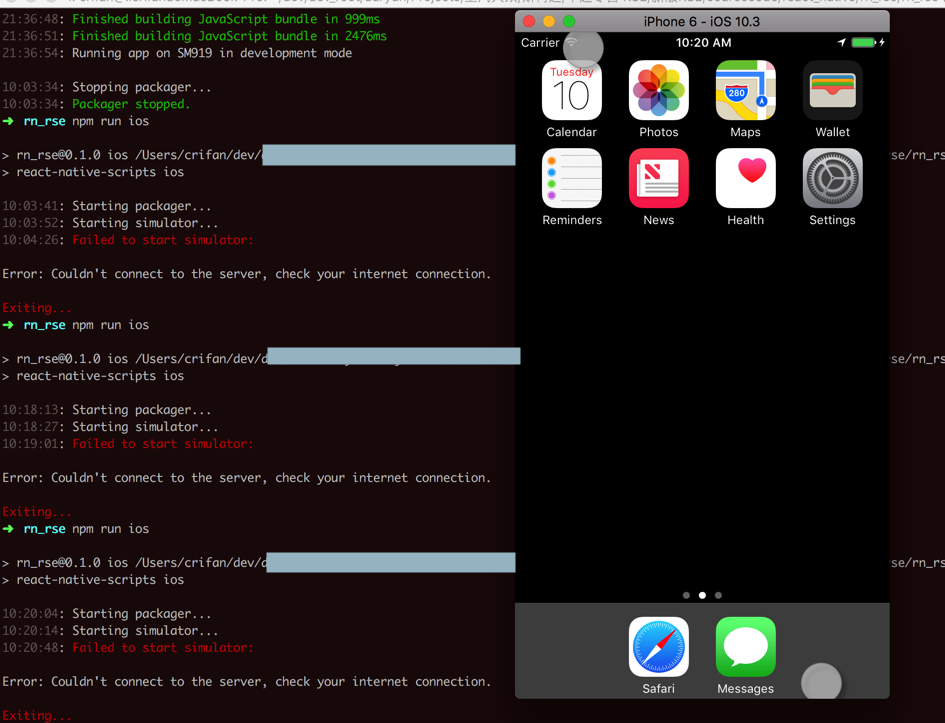Click the 10:20:48 'Failed to start simulator:' line

pos(128,648)
